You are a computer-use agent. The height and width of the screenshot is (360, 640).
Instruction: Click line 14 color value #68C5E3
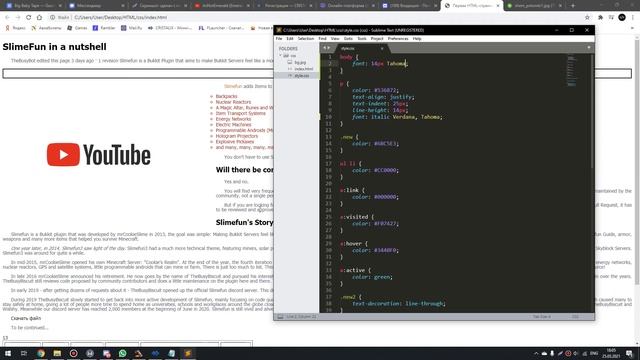click(x=385, y=144)
